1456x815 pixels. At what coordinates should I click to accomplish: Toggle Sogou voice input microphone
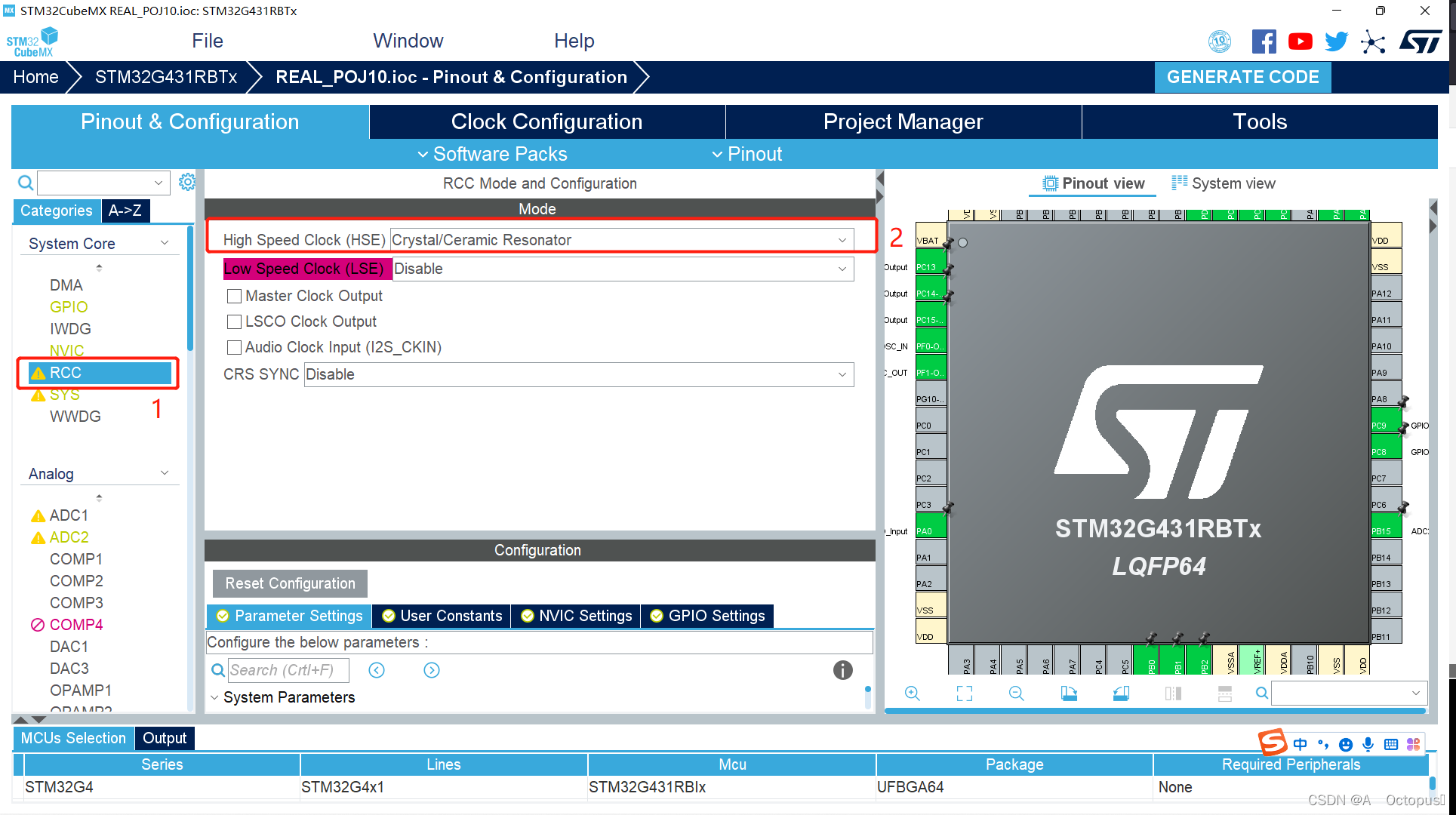1368,745
